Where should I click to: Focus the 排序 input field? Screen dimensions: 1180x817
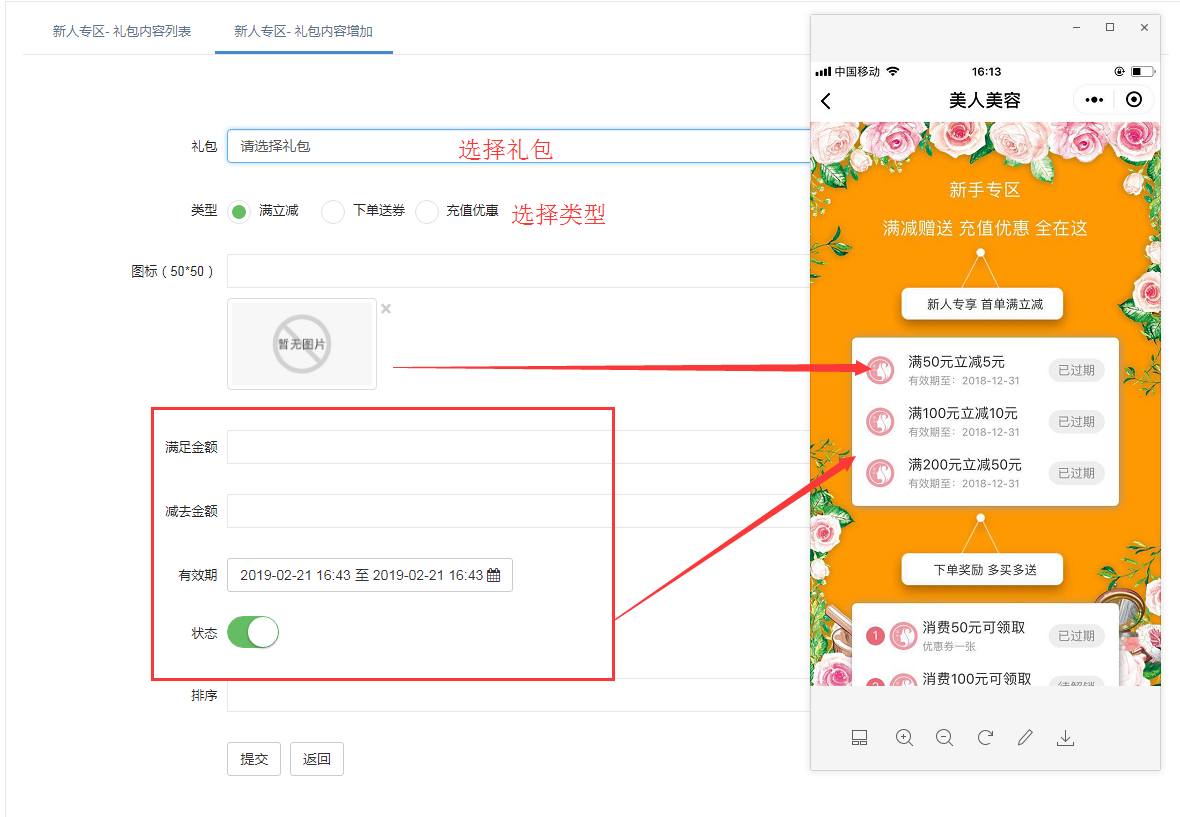tap(519, 695)
